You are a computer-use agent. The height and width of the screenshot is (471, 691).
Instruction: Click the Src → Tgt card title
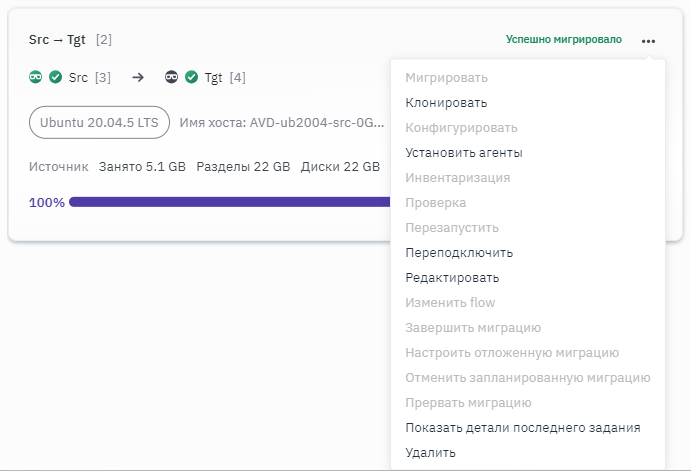57,40
